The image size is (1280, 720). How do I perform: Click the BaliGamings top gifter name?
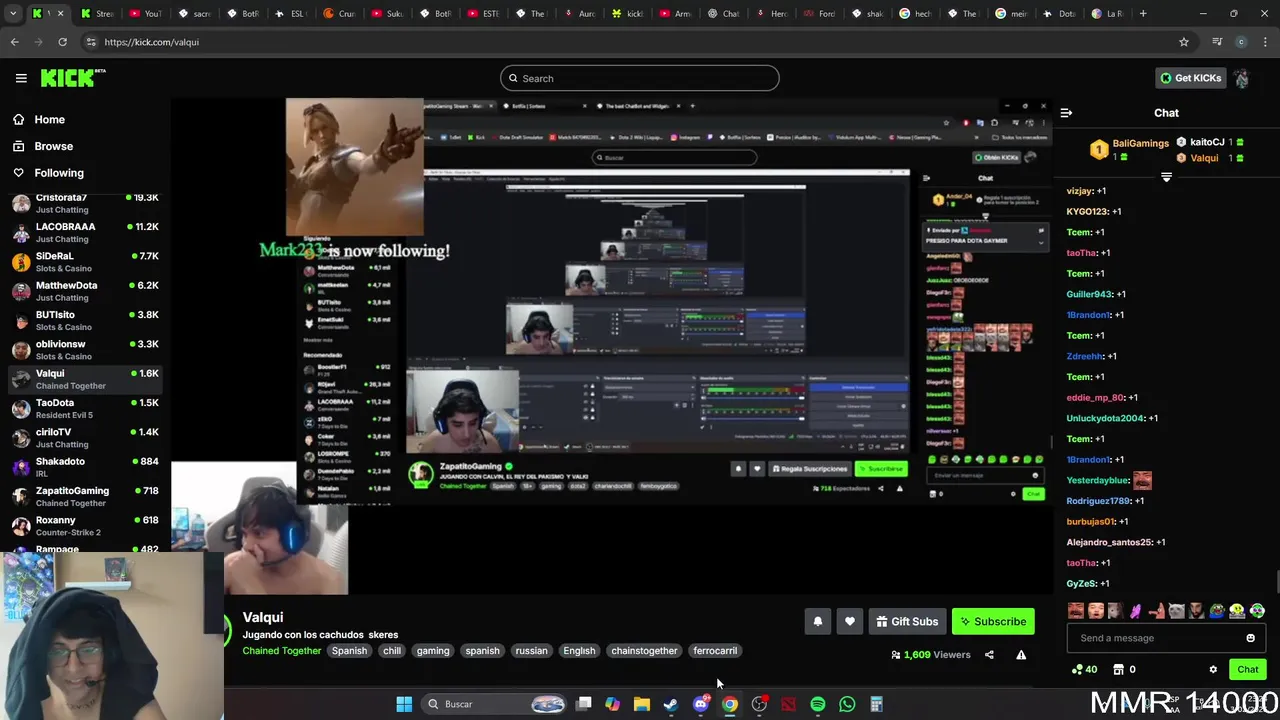click(1140, 143)
